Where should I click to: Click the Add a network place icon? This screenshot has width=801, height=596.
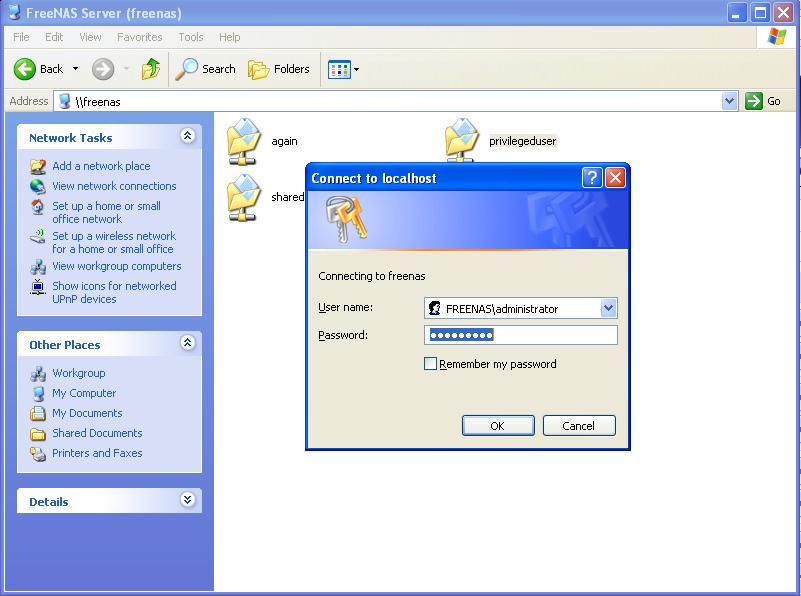pos(38,166)
